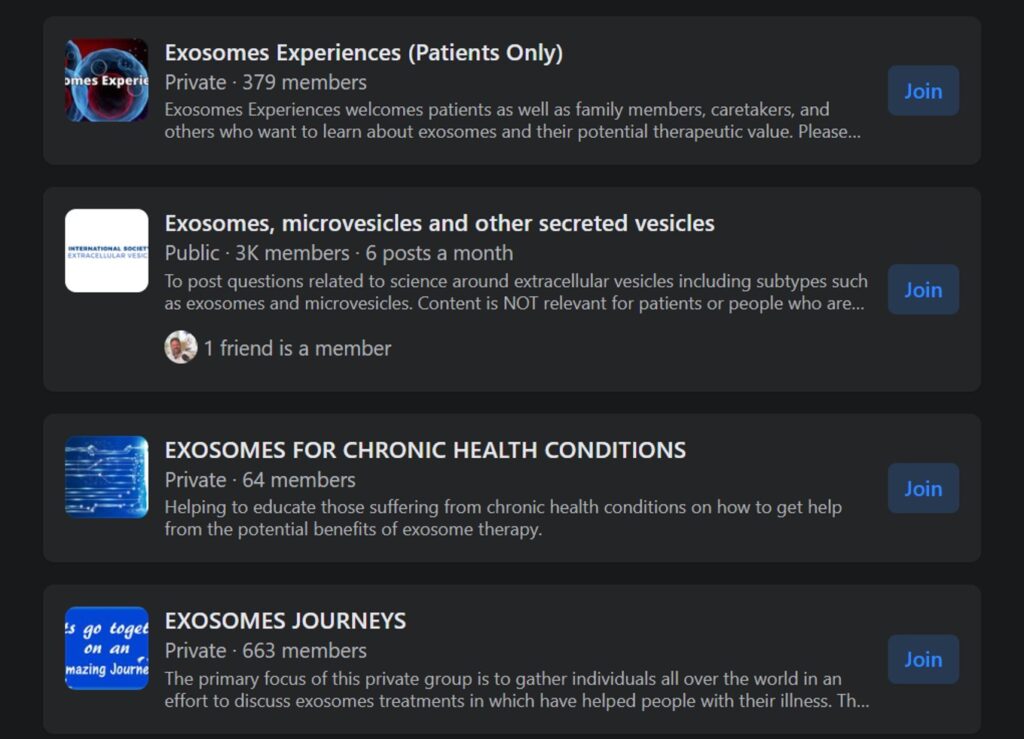This screenshot has height=739, width=1024.
Task: Open the Exosomes, microvesicles group page
Action: coord(439,223)
